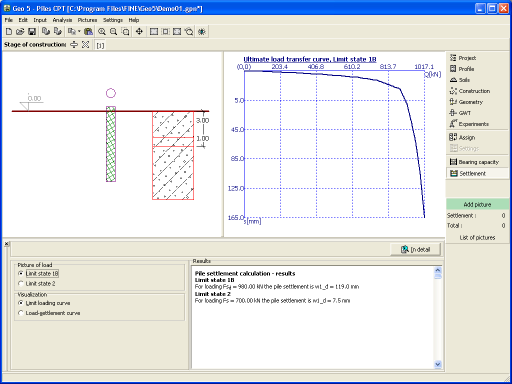Create new file via toolbar icon
512x384 pixels.
(9, 32)
